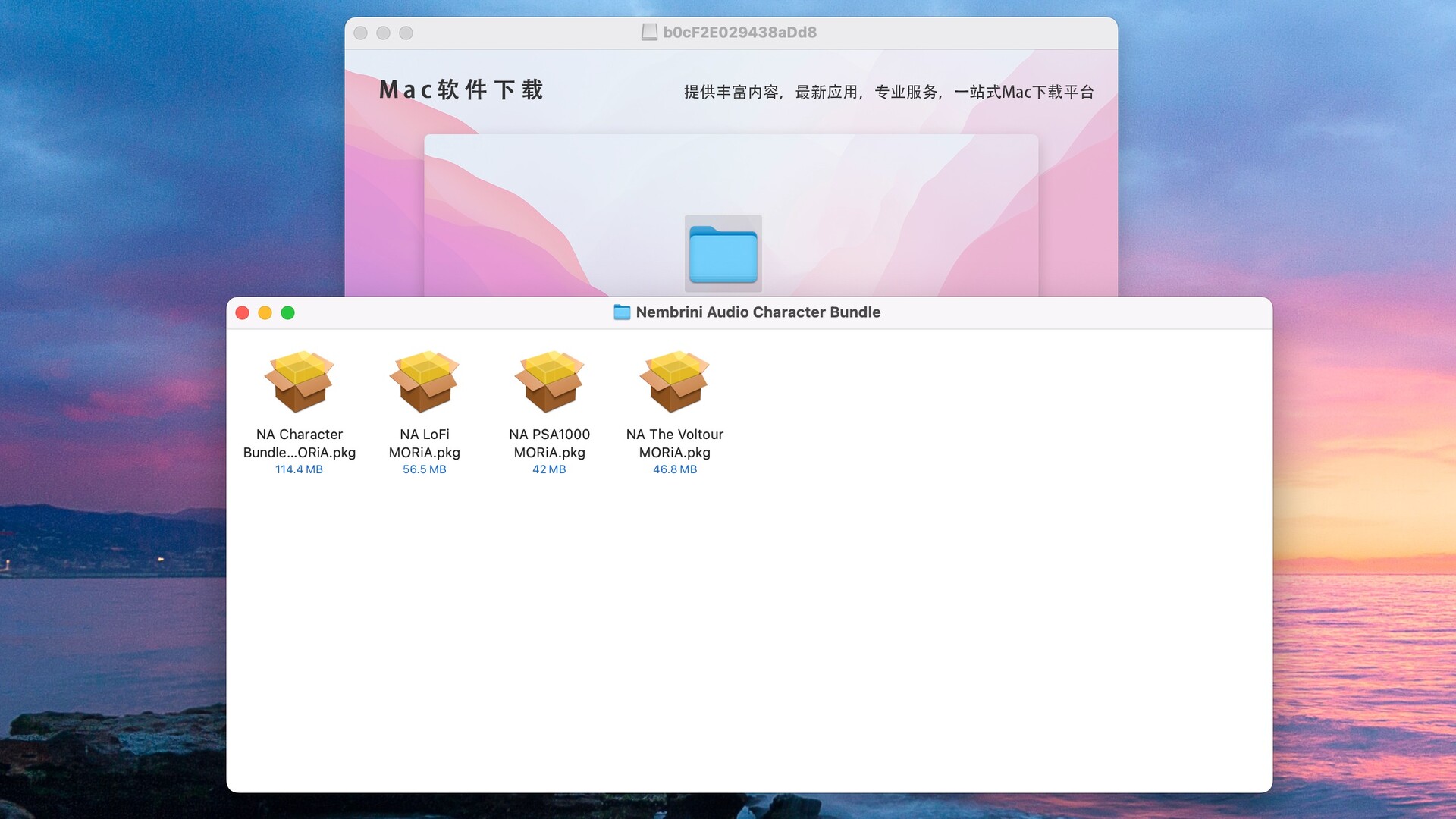Viewport: 1456px width, 819px height.
Task: Zoom the Nembrini Audio Character Bundle window with green button
Action: pos(287,312)
